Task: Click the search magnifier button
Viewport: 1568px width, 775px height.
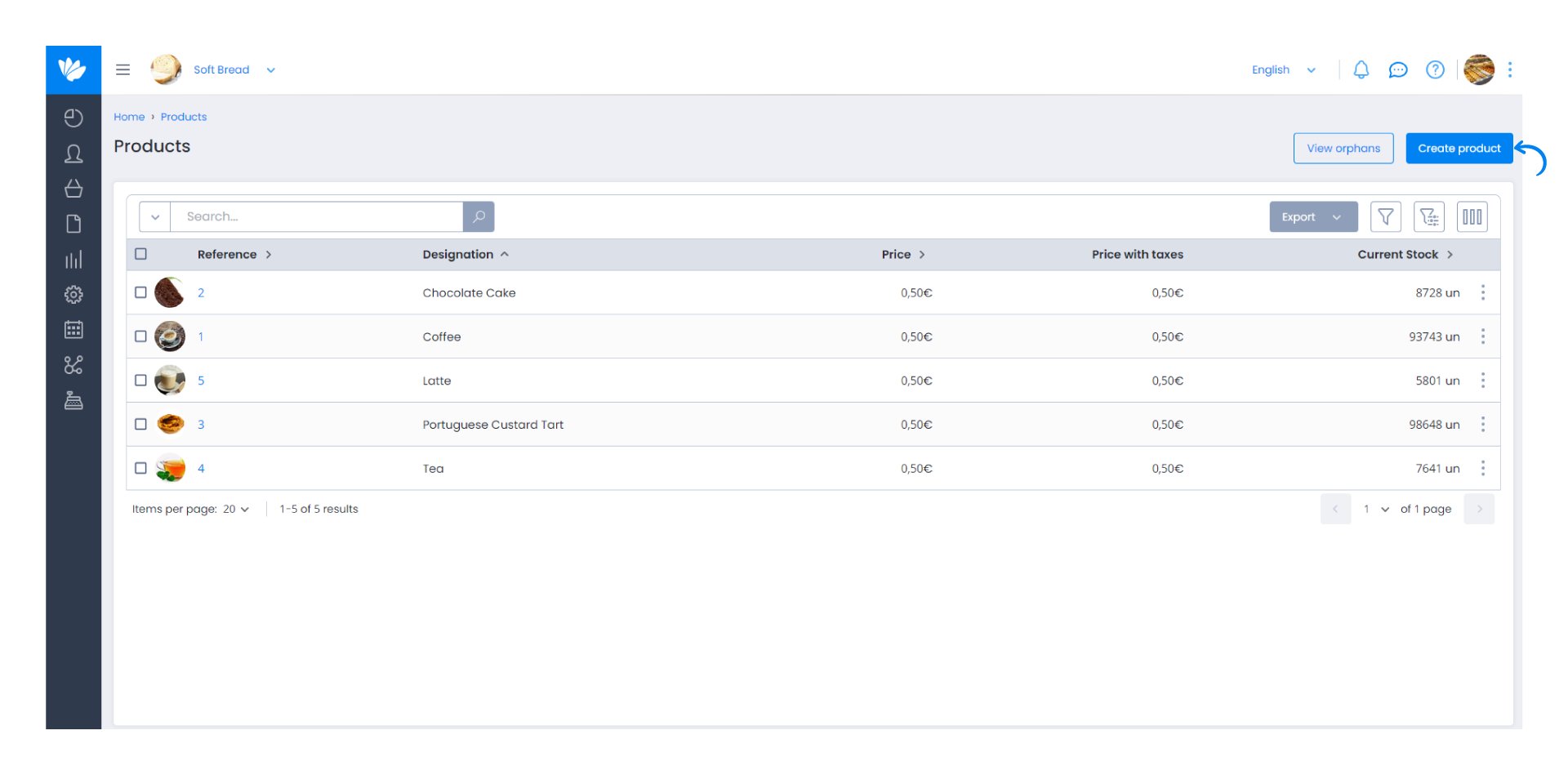Action: tap(479, 216)
